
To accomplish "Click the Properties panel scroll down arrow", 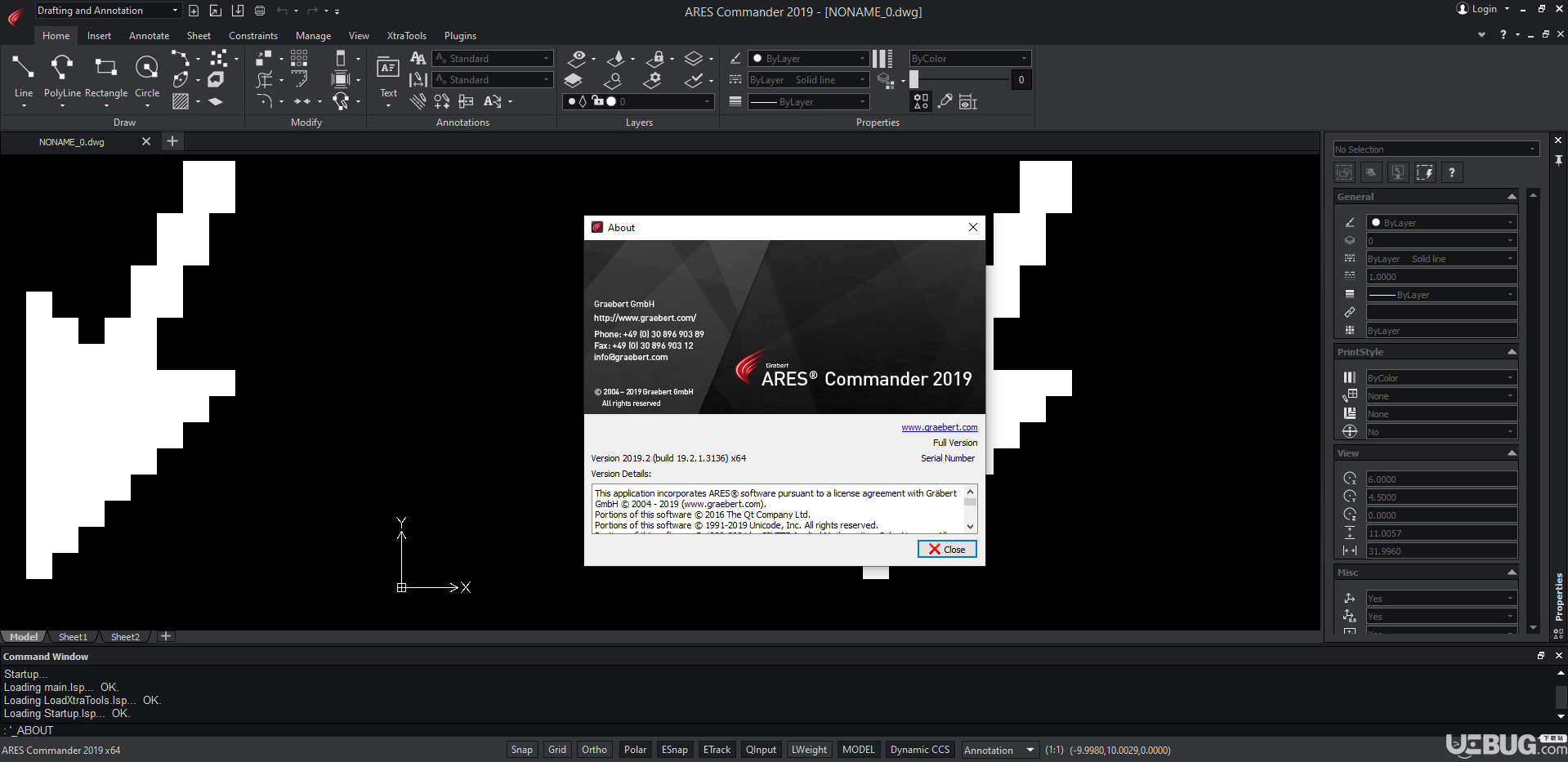I will point(1533,627).
